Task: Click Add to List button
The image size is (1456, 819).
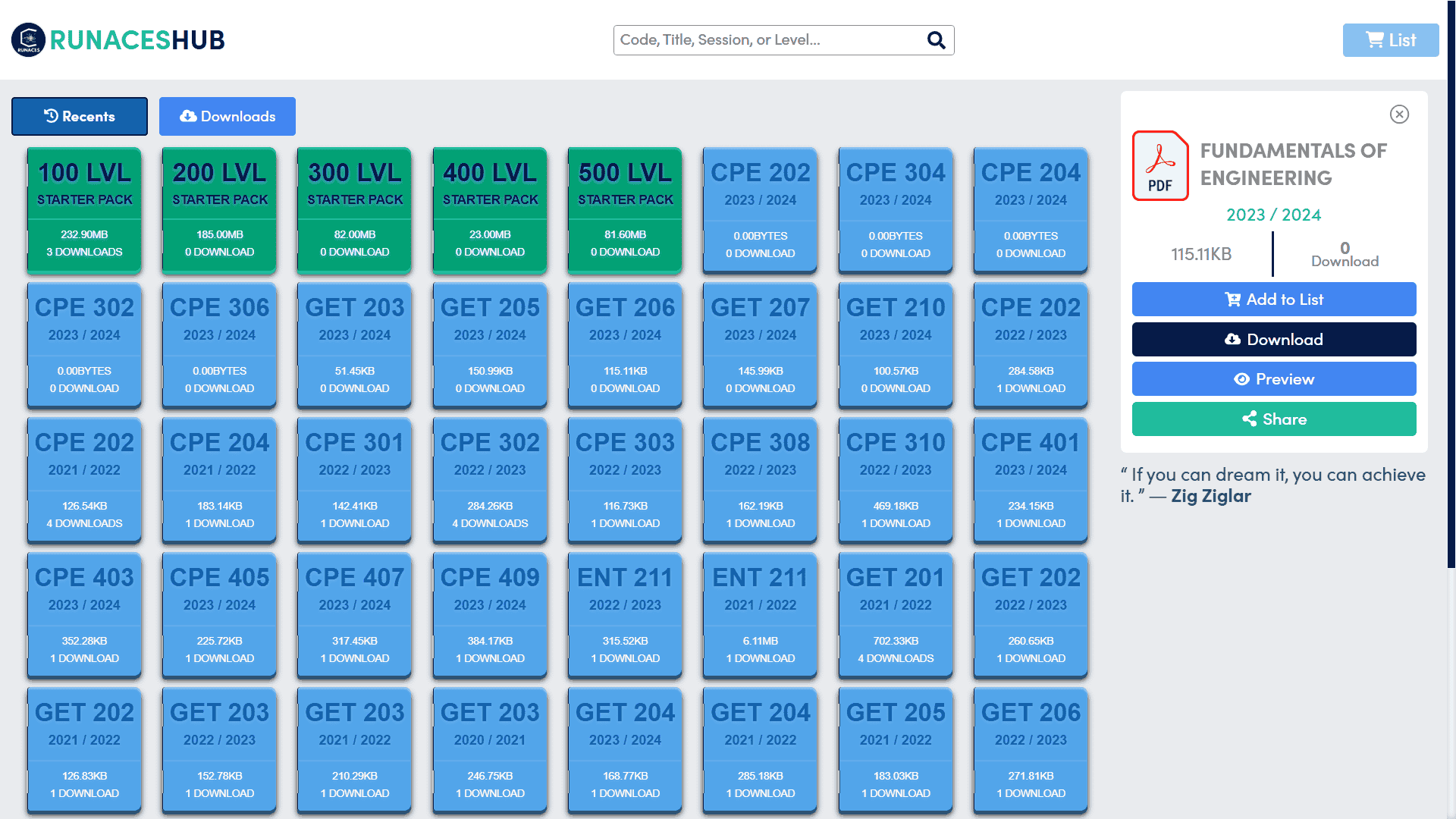Action: 1274,299
